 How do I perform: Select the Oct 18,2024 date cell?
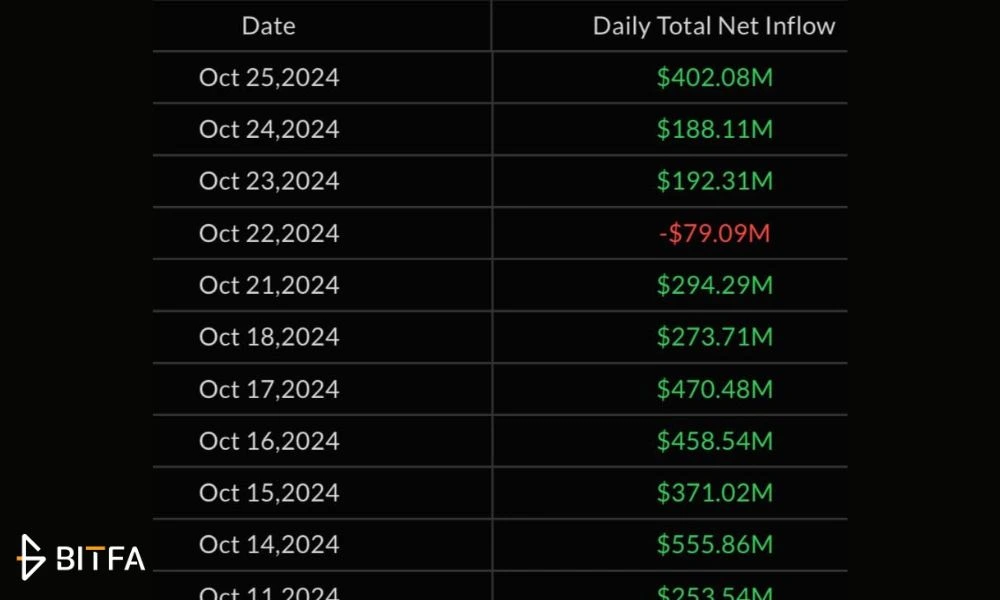269,337
